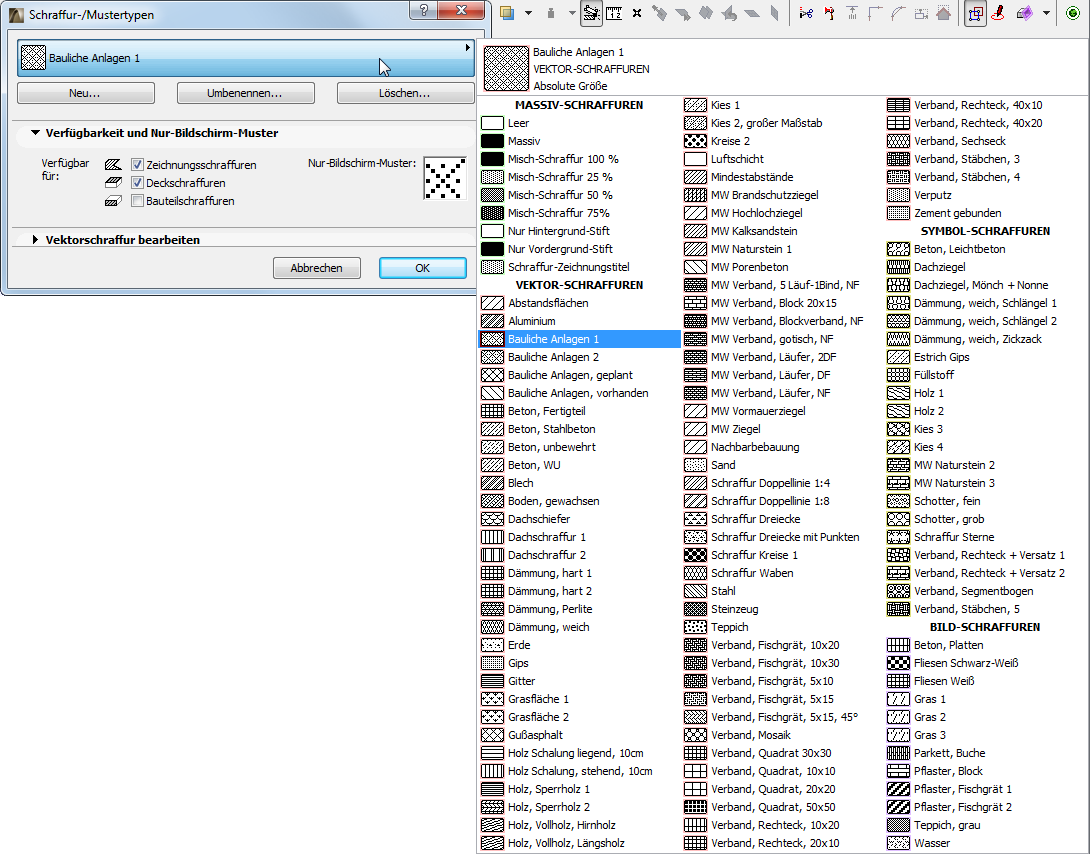Viewport: 1090px width, 854px height.
Task: Toggle the Zeichnungsschraffuren checkbox
Action: pyautogui.click(x=138, y=165)
